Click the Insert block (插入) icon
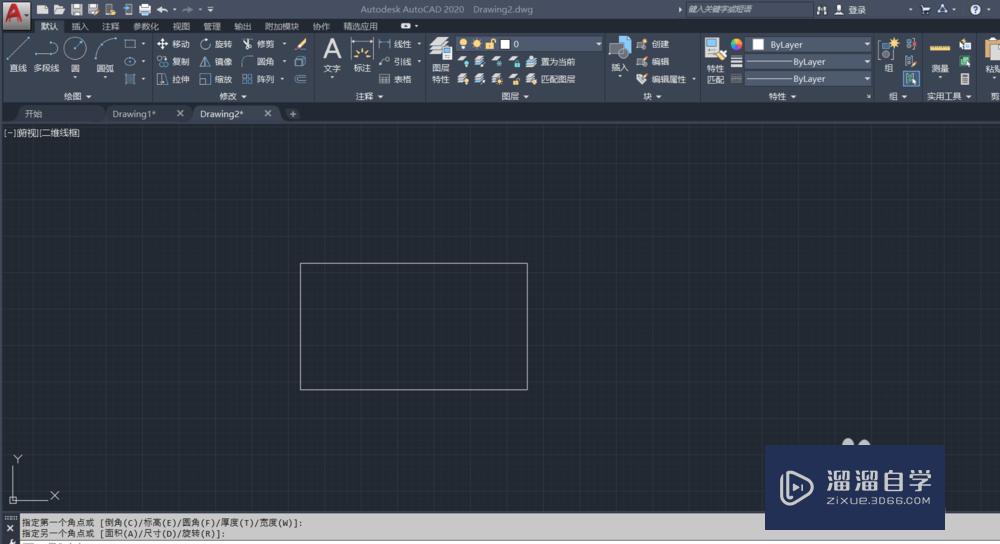Screen dimensions: 1000x544 coord(619,55)
